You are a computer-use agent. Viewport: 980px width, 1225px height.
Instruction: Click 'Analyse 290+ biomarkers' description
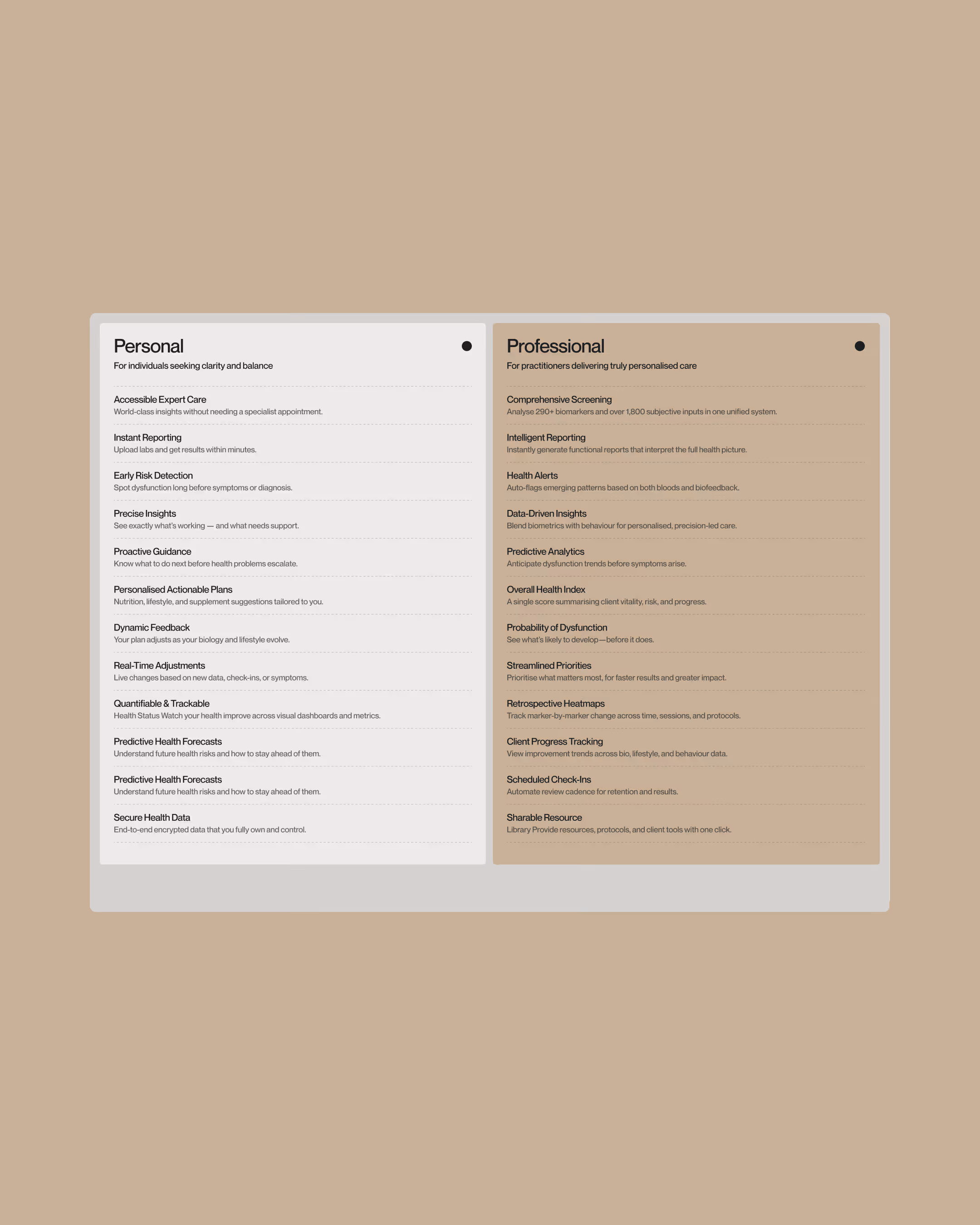(x=642, y=412)
